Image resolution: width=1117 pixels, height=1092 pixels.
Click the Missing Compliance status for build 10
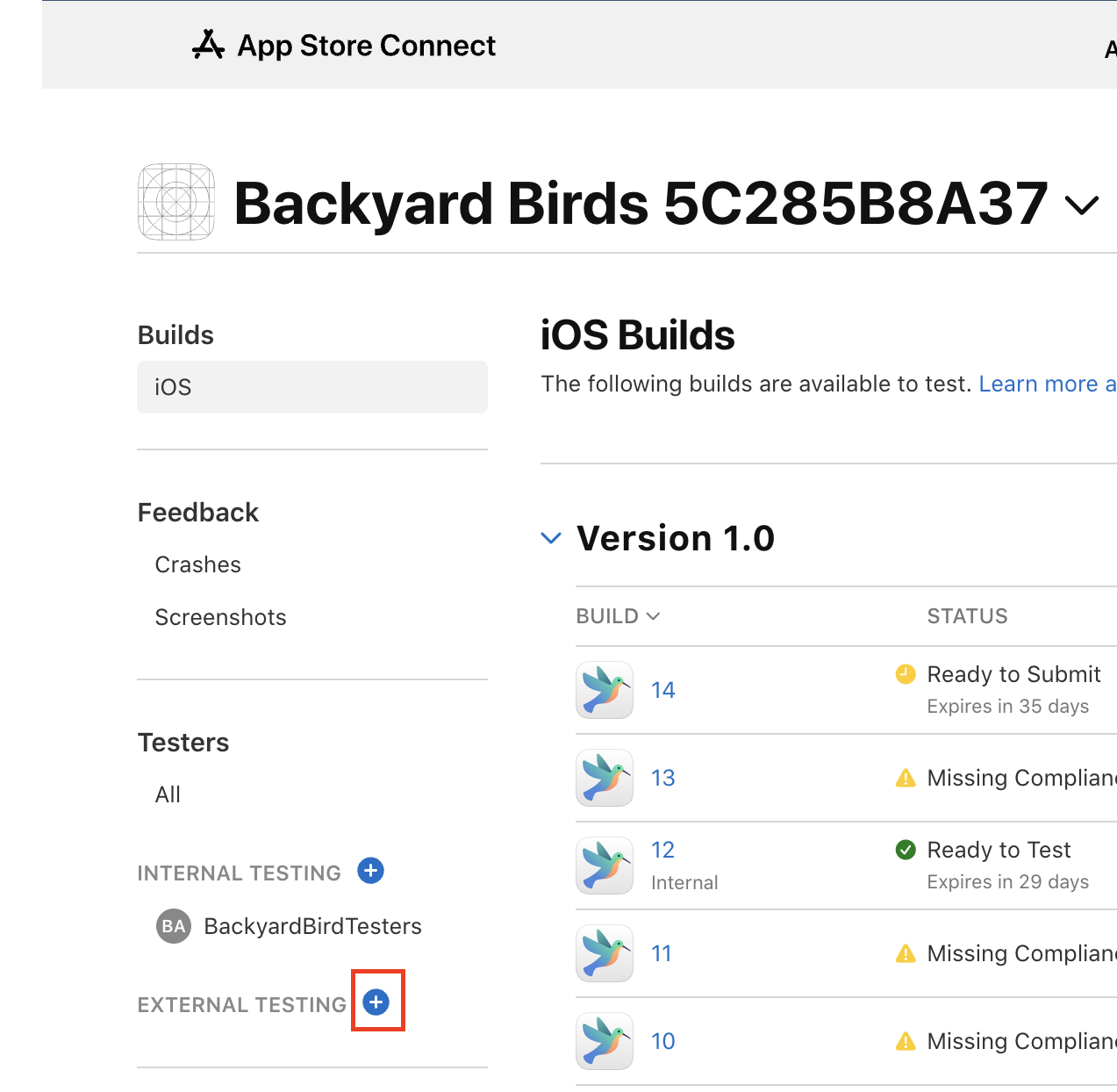(1022, 1041)
